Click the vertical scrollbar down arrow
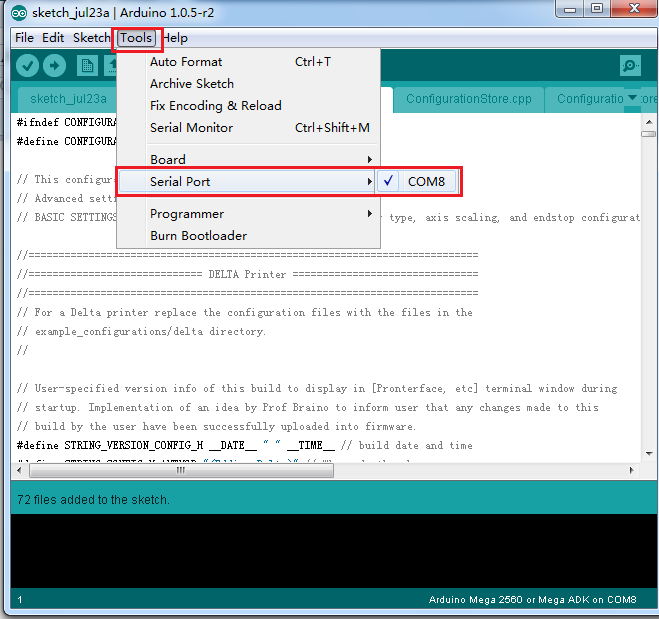 648,453
